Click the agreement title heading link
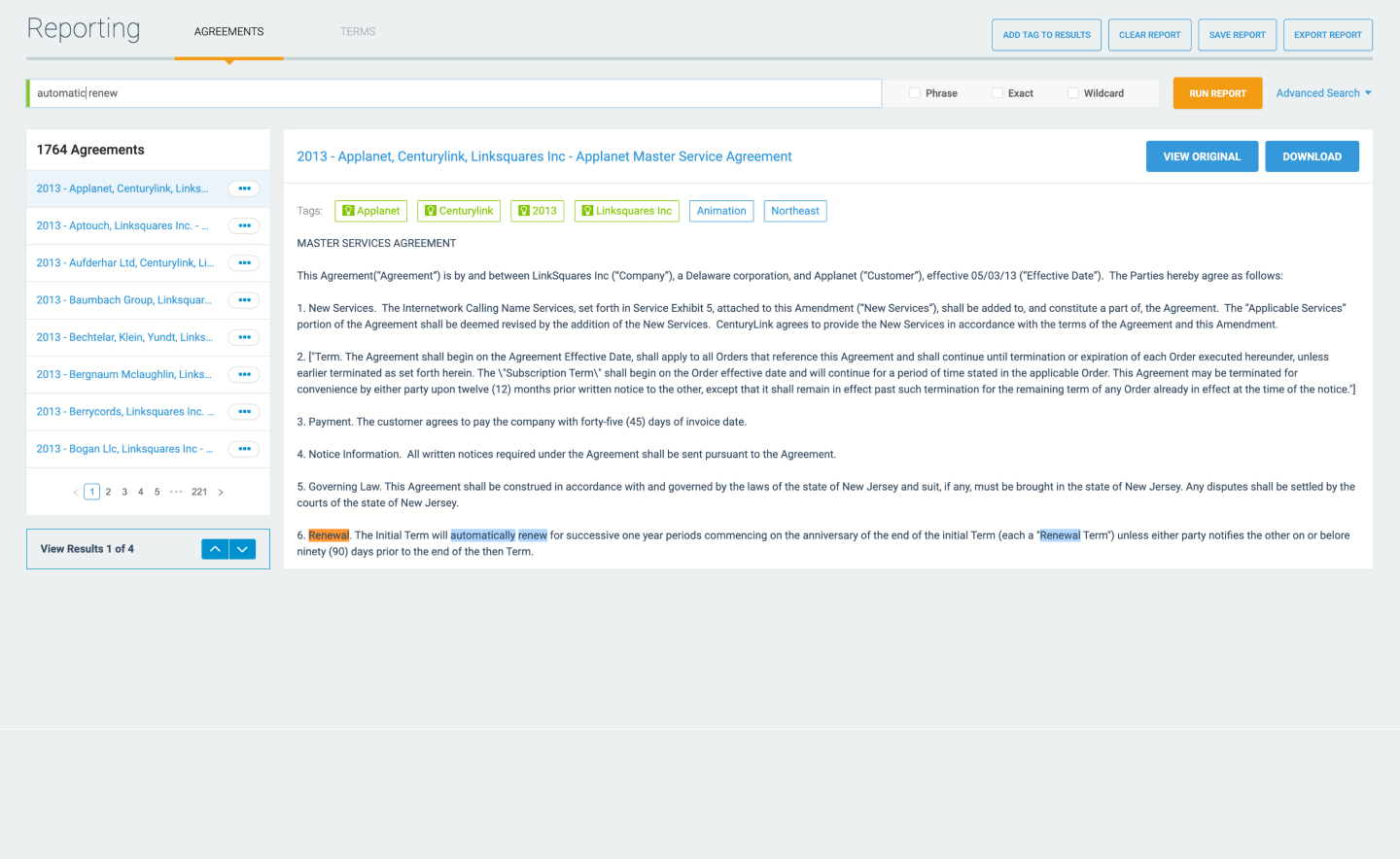The image size is (1400, 859). coord(544,156)
